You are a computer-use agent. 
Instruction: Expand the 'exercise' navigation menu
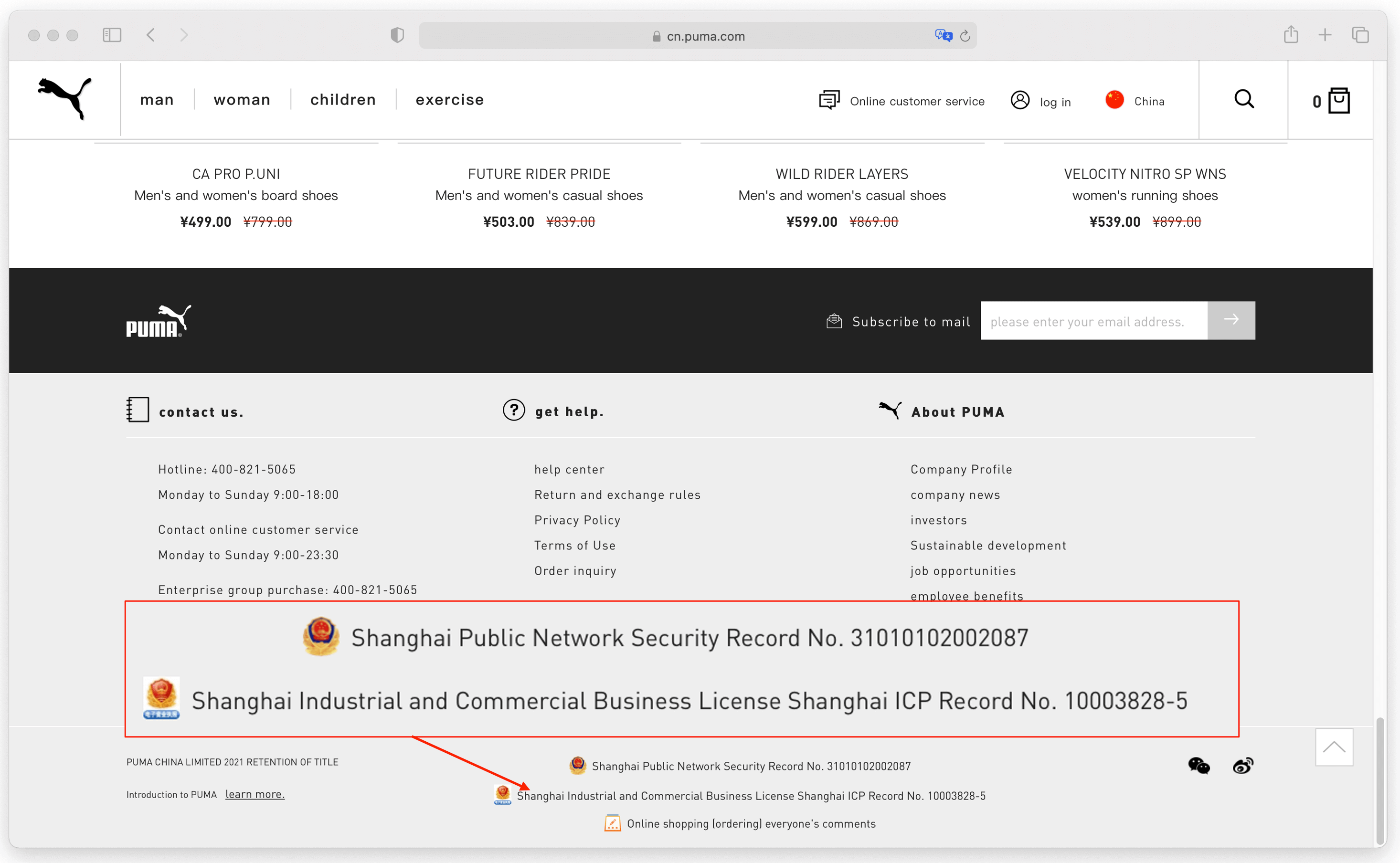coord(450,100)
